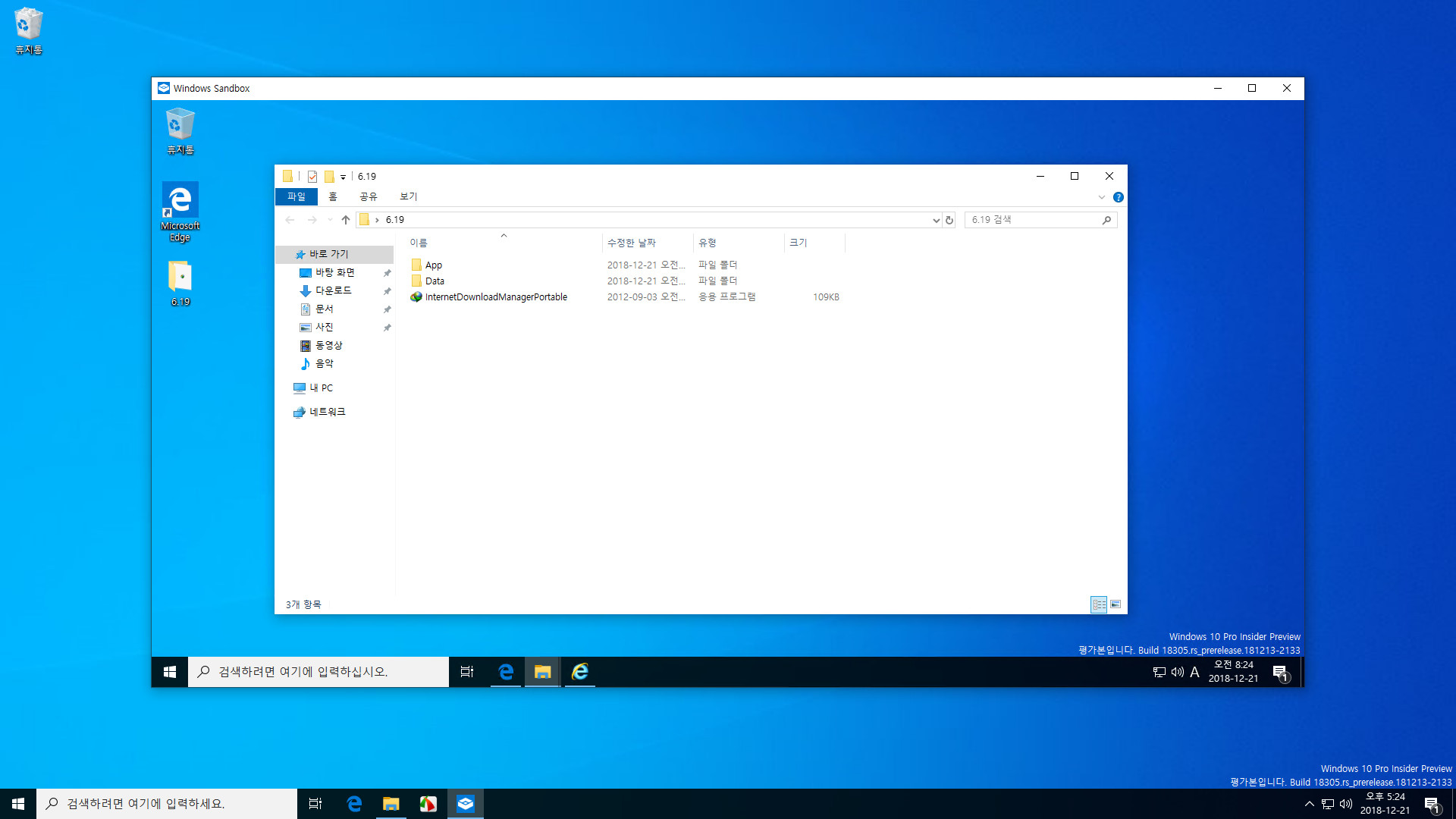
Task: Sort by 유형 column header
Action: pos(739,243)
